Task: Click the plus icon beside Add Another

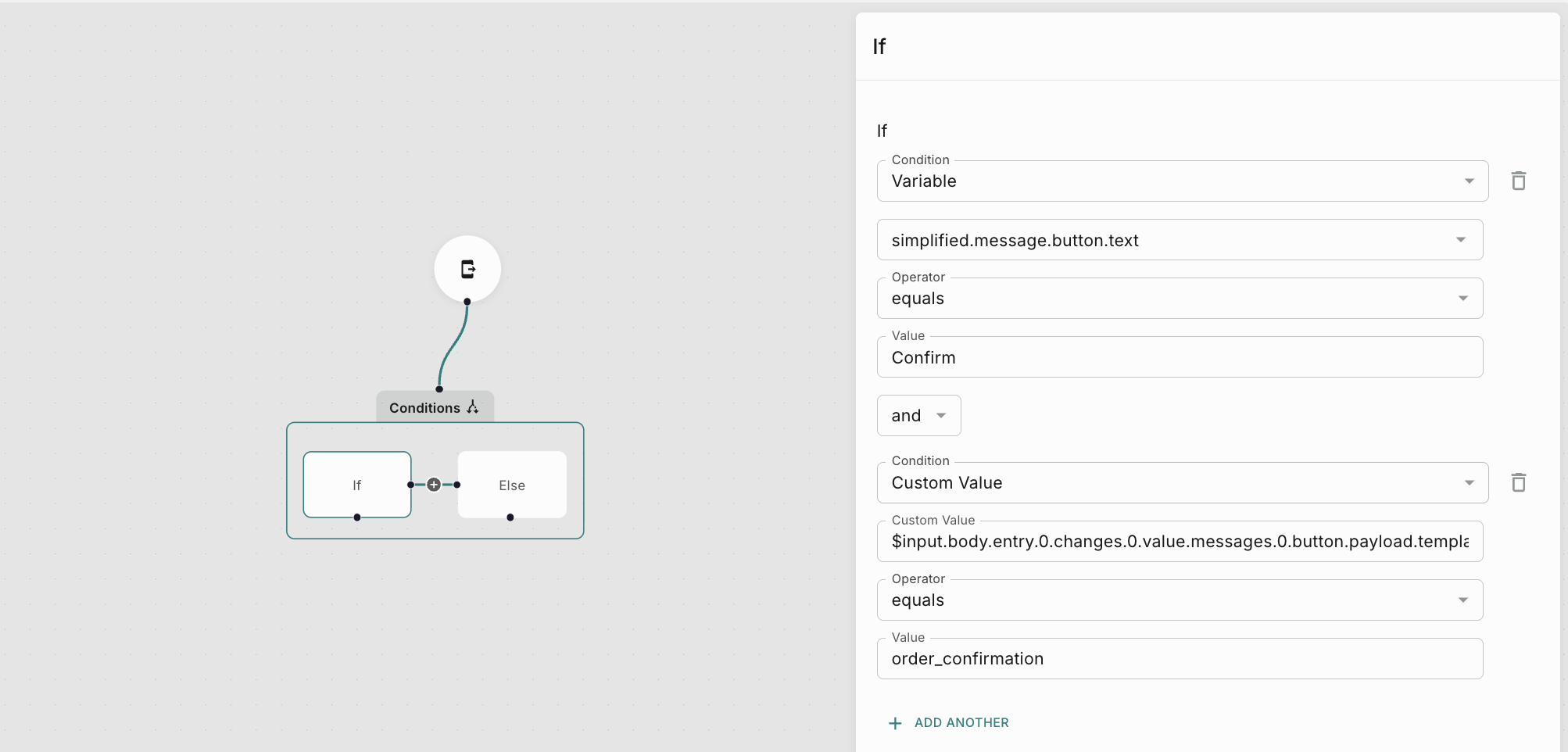Action: click(895, 723)
